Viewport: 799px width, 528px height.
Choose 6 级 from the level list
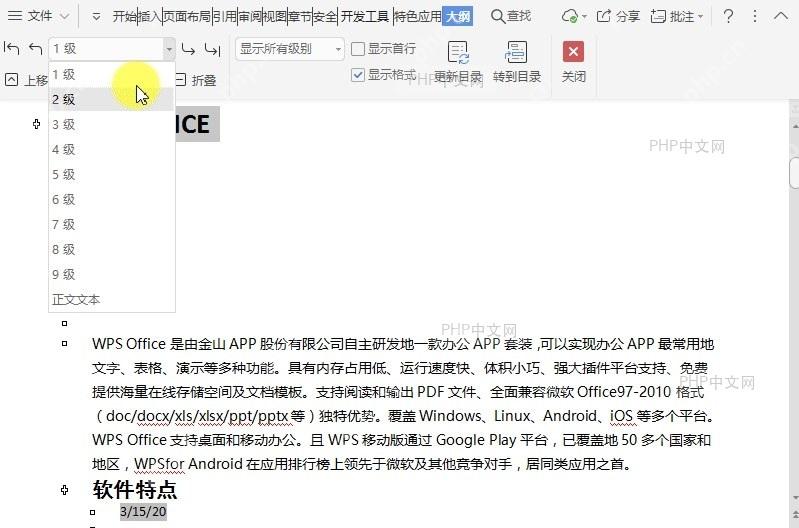click(112, 199)
